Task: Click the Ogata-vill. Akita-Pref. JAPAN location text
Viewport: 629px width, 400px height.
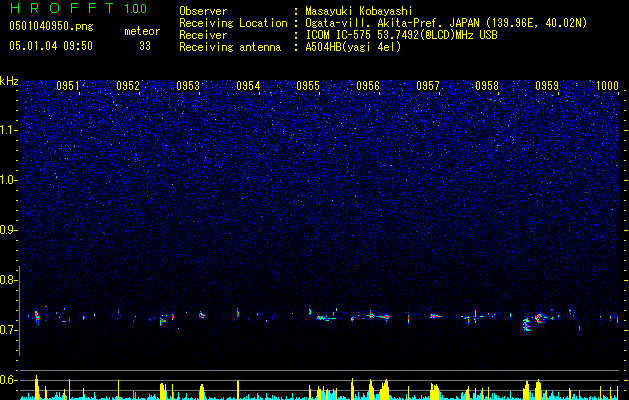Action: point(446,23)
